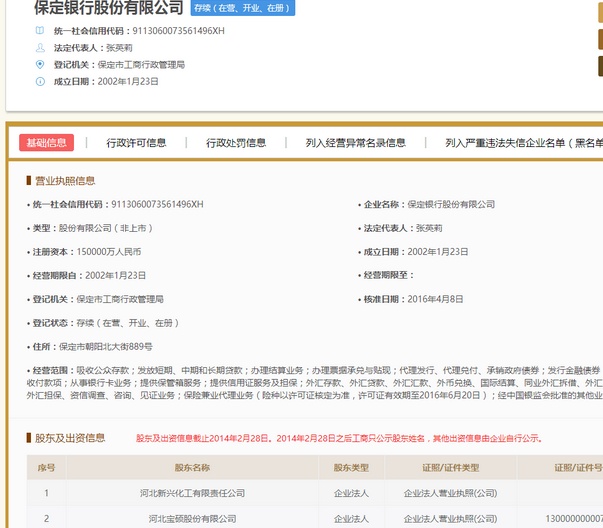Click the blue 存续（在营、开业、在册）status badge
603x528 pixels.
tap(243, 8)
